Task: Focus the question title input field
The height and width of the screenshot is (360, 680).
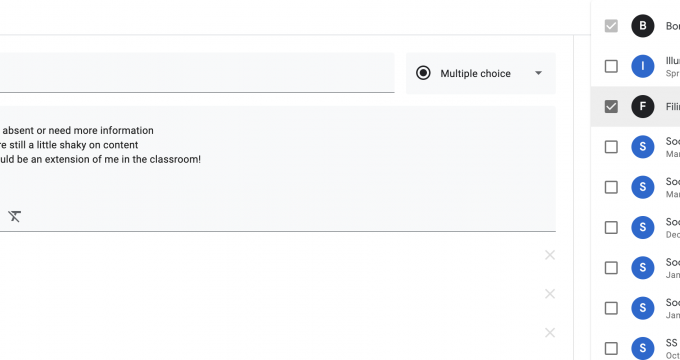Action: [x=197, y=73]
